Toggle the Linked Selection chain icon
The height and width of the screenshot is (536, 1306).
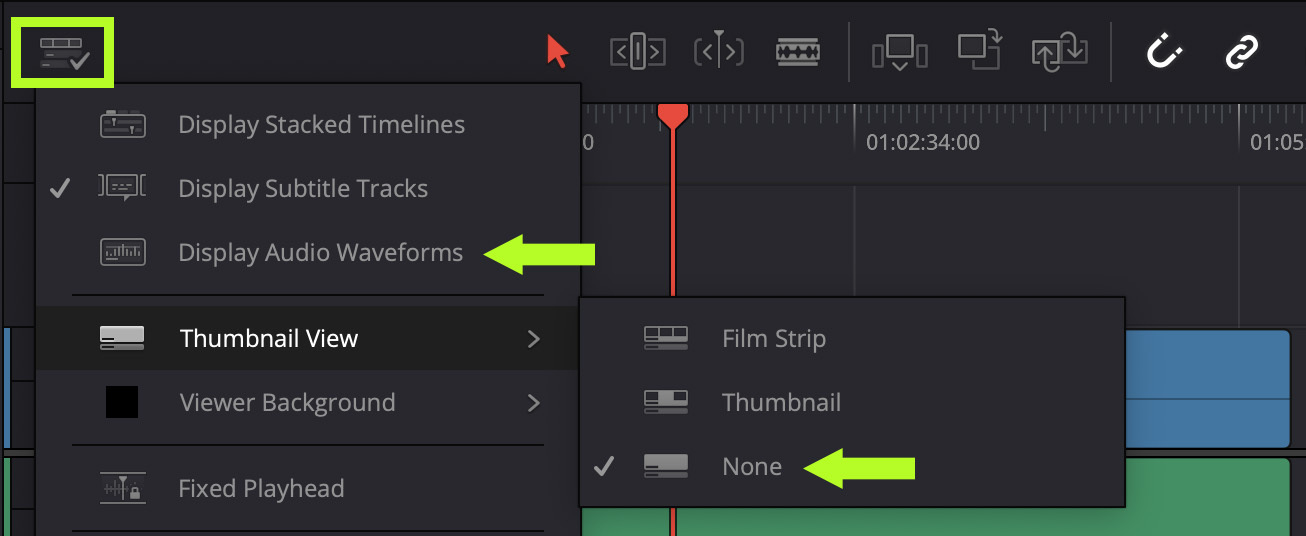pos(1241,51)
